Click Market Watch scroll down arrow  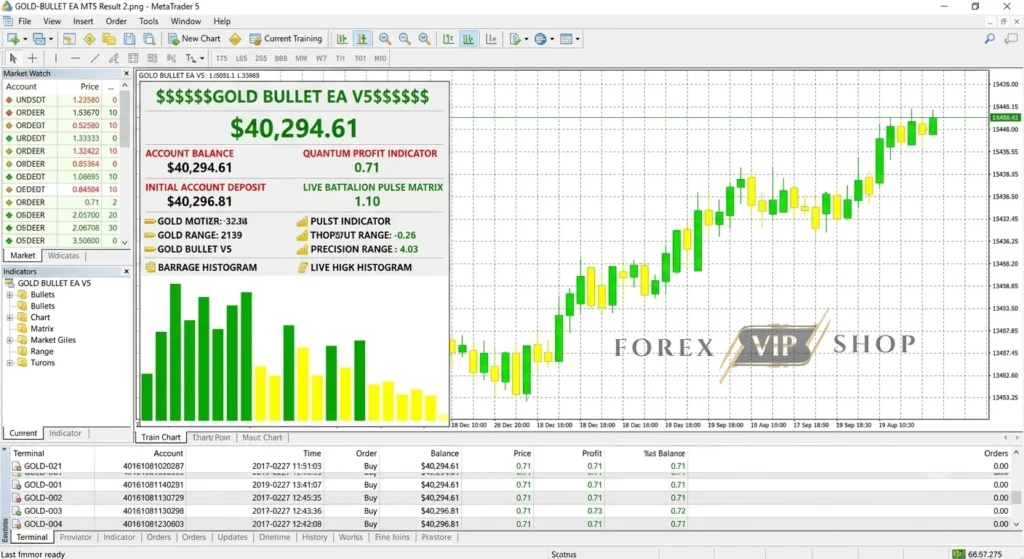coord(125,242)
